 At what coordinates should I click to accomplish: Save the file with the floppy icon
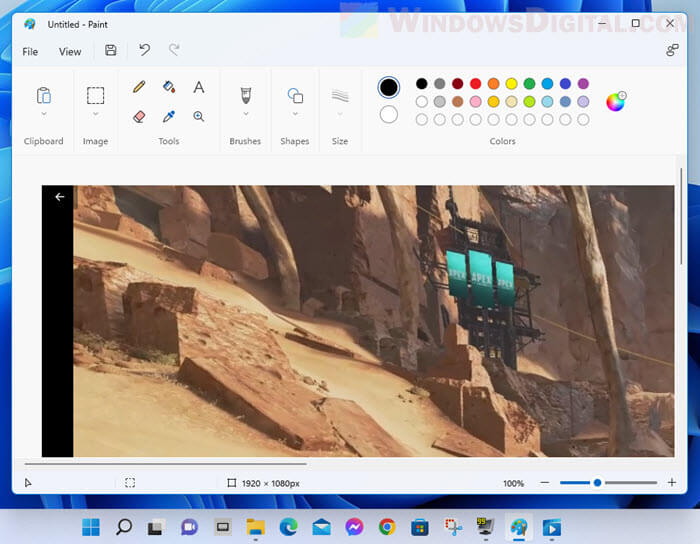click(x=111, y=50)
